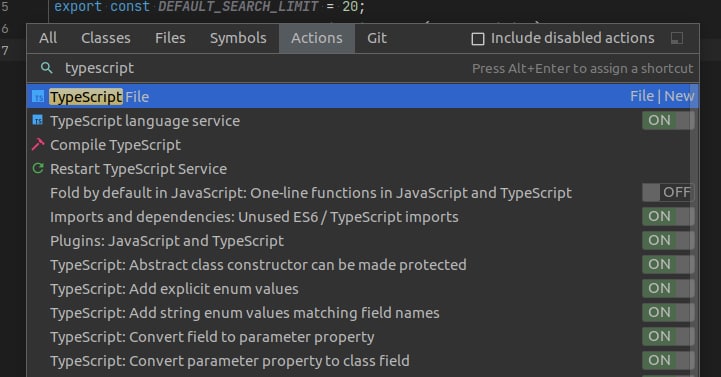Click the Compile TypeScript hammer icon
Image resolution: width=721 pixels, height=377 pixels.
(38, 145)
